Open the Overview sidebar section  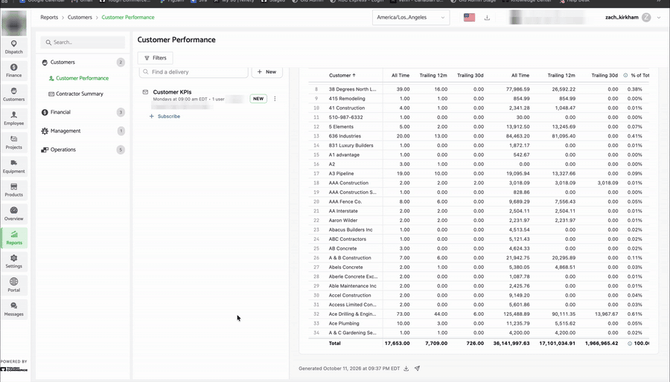tap(14, 214)
